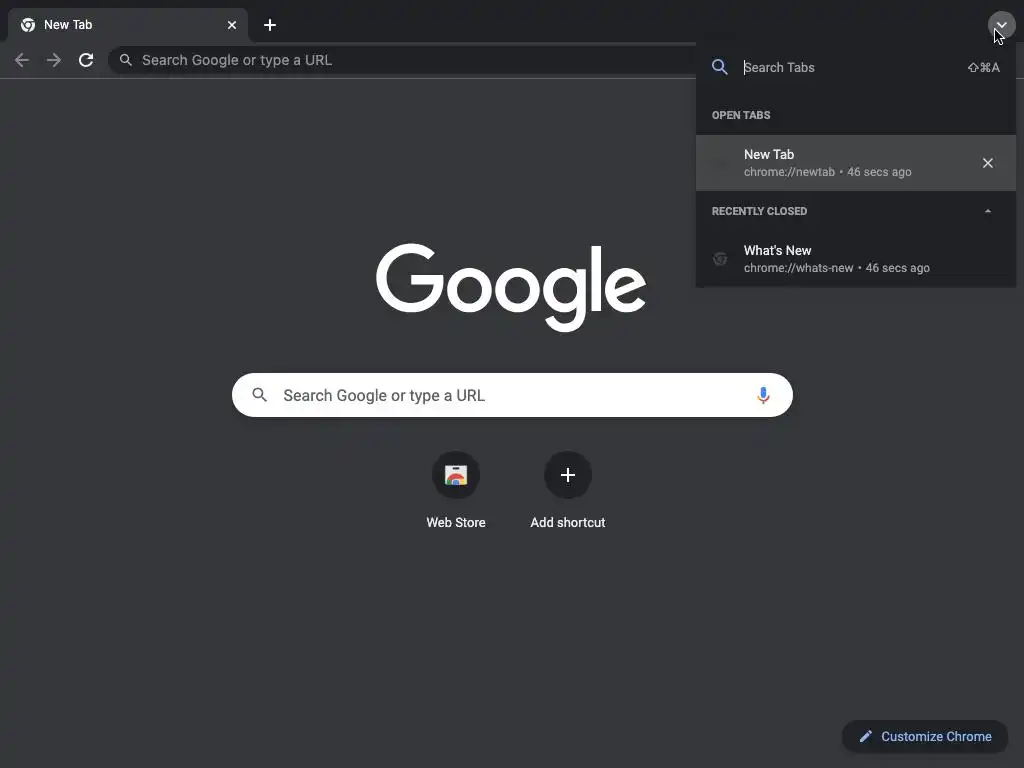This screenshot has height=768, width=1024.
Task: Select the New Tab tab in tab strip
Action: (128, 25)
